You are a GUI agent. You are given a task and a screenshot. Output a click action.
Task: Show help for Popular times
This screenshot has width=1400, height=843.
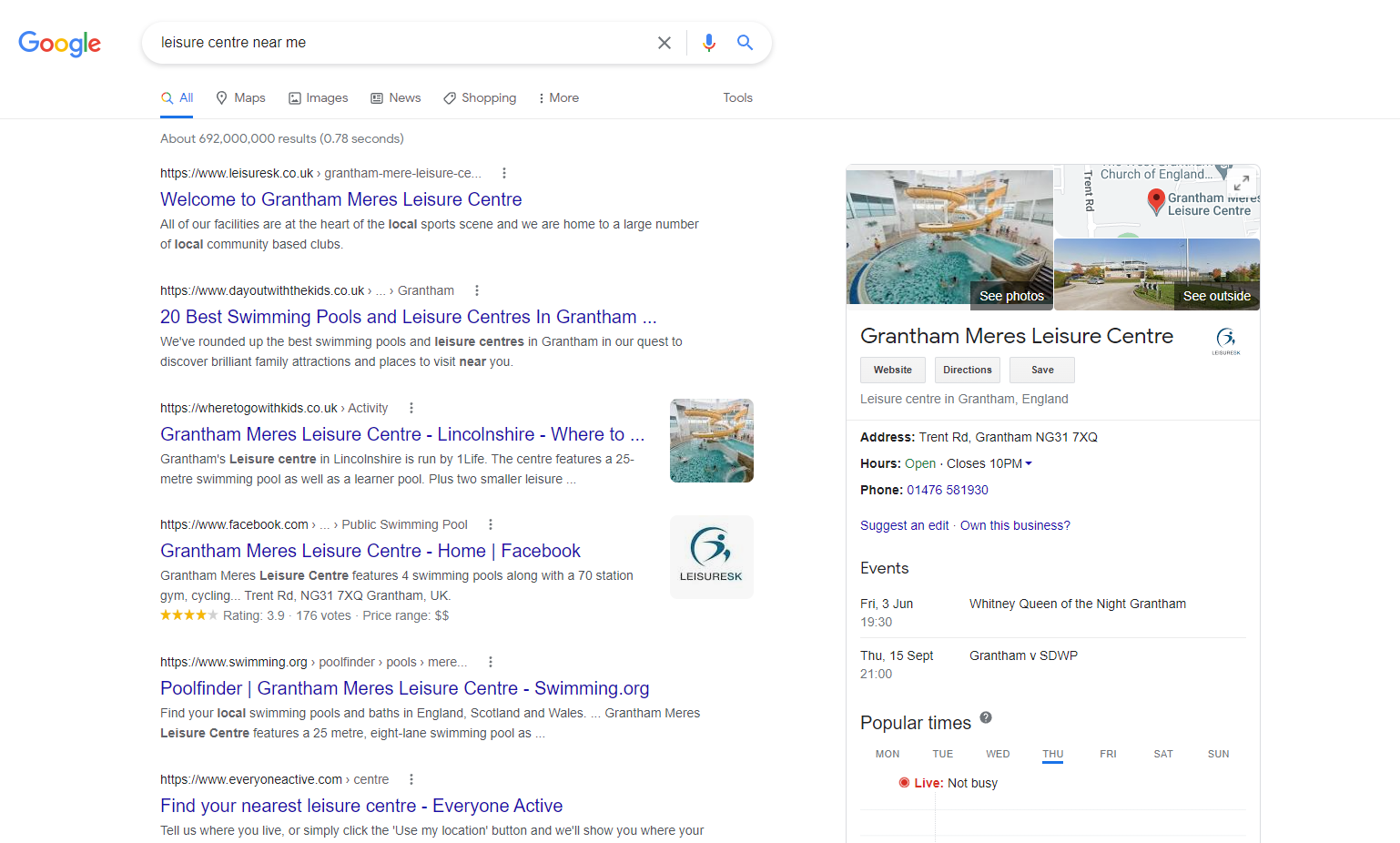[x=986, y=718]
